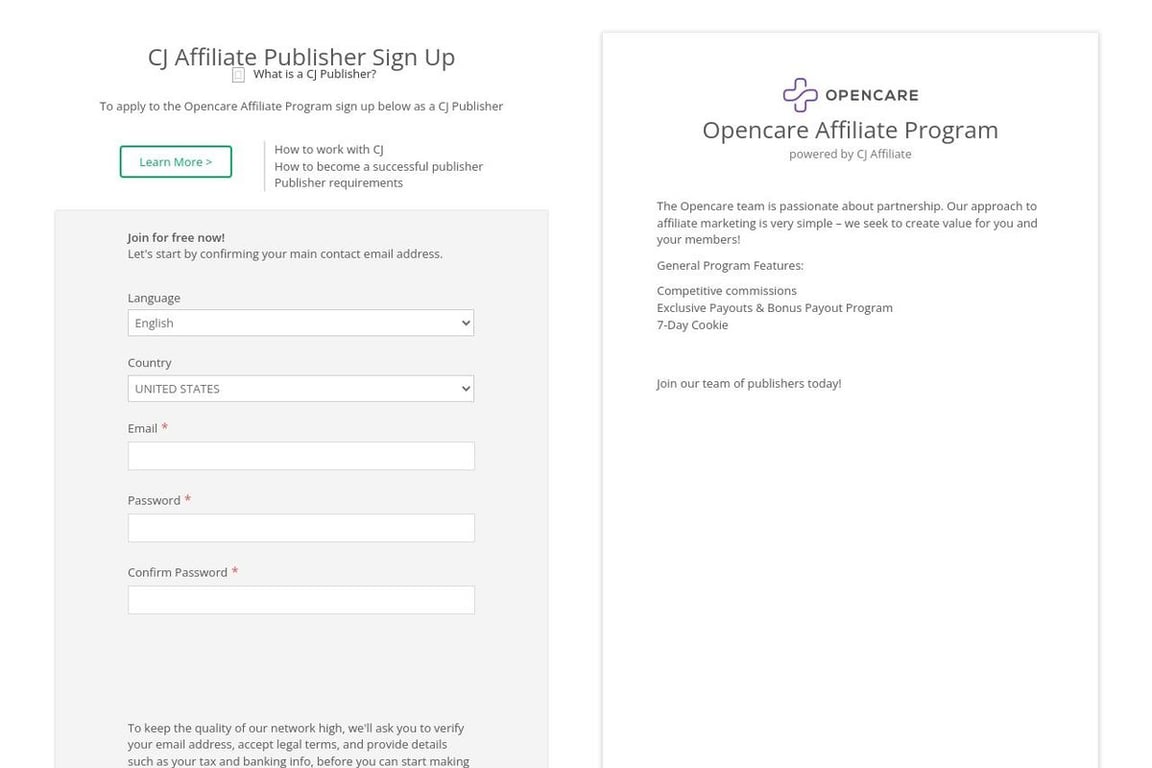Click the 7-Day Cookie line
Image resolution: width=1152 pixels, height=768 pixels.
[x=692, y=325]
